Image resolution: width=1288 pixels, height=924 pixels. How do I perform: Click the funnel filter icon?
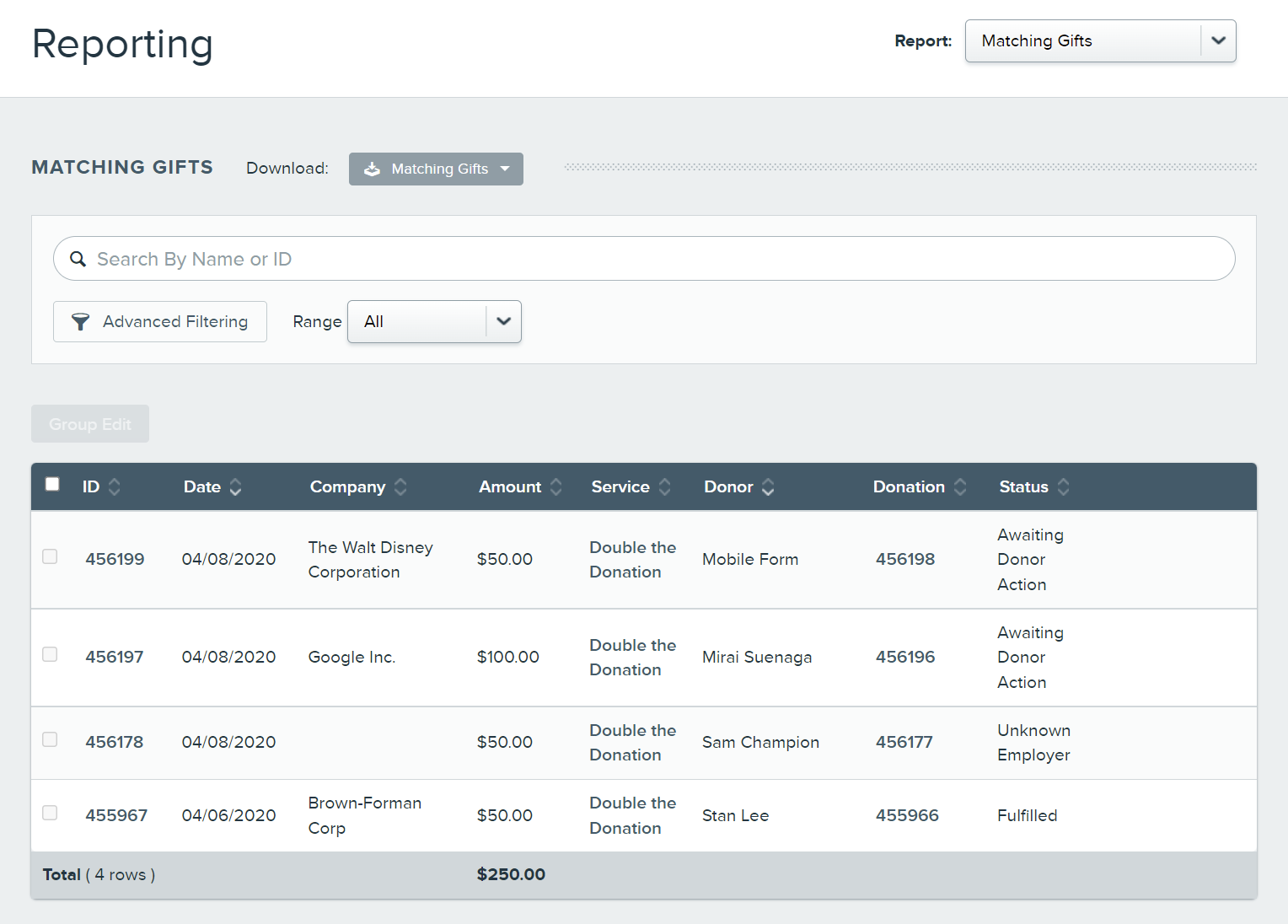tap(80, 321)
